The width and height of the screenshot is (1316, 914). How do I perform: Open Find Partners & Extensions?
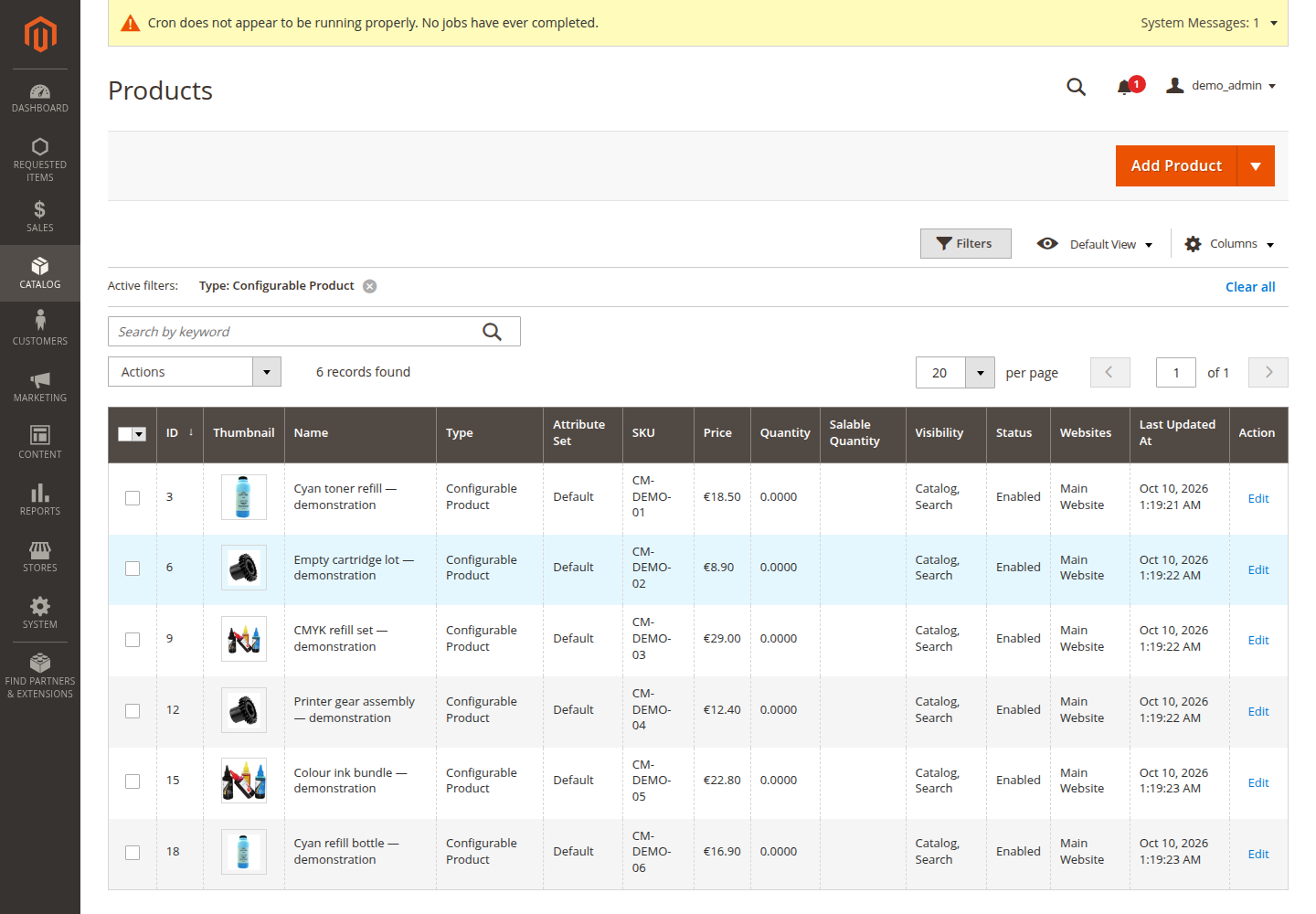40,676
